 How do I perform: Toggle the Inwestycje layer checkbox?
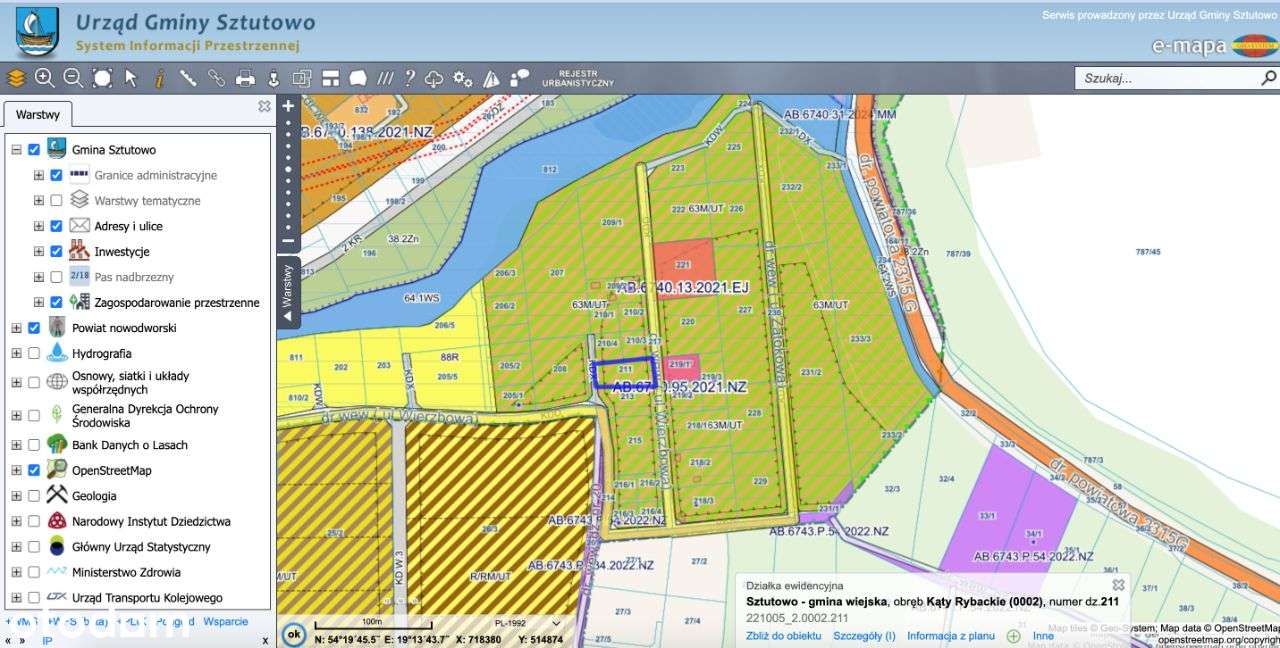tap(56, 251)
